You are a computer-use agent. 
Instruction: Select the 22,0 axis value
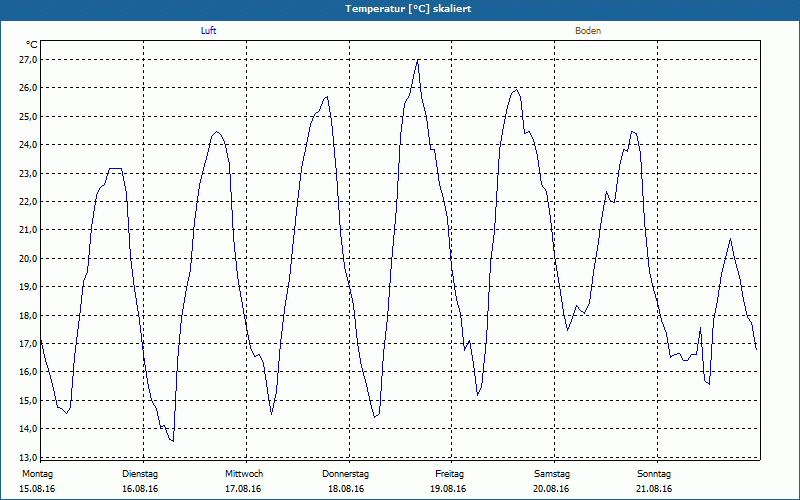click(29, 202)
